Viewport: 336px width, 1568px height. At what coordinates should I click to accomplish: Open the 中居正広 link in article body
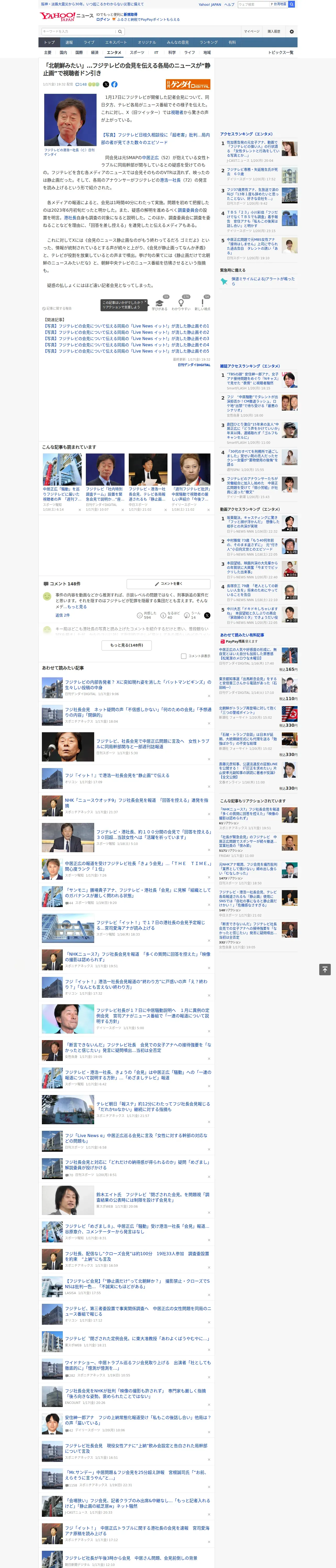(x=151, y=158)
